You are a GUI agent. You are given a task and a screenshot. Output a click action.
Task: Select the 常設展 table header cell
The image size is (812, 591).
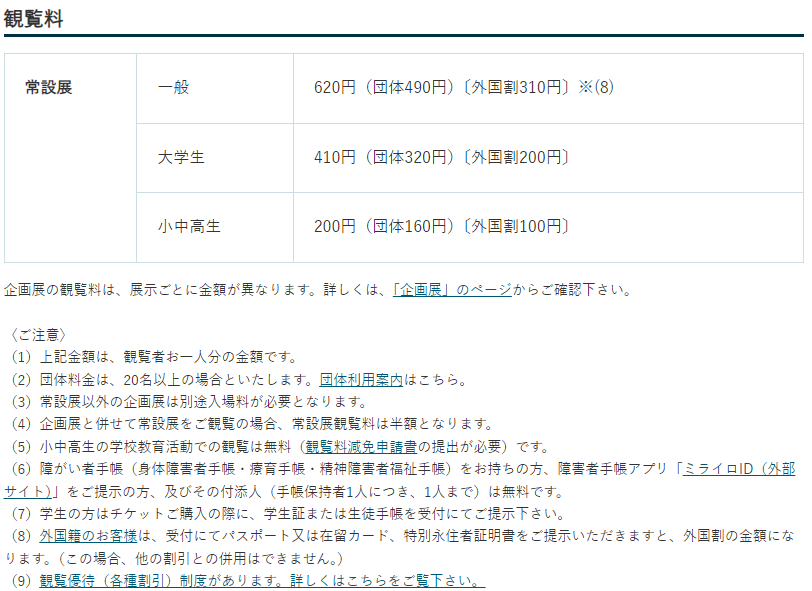[70, 158]
